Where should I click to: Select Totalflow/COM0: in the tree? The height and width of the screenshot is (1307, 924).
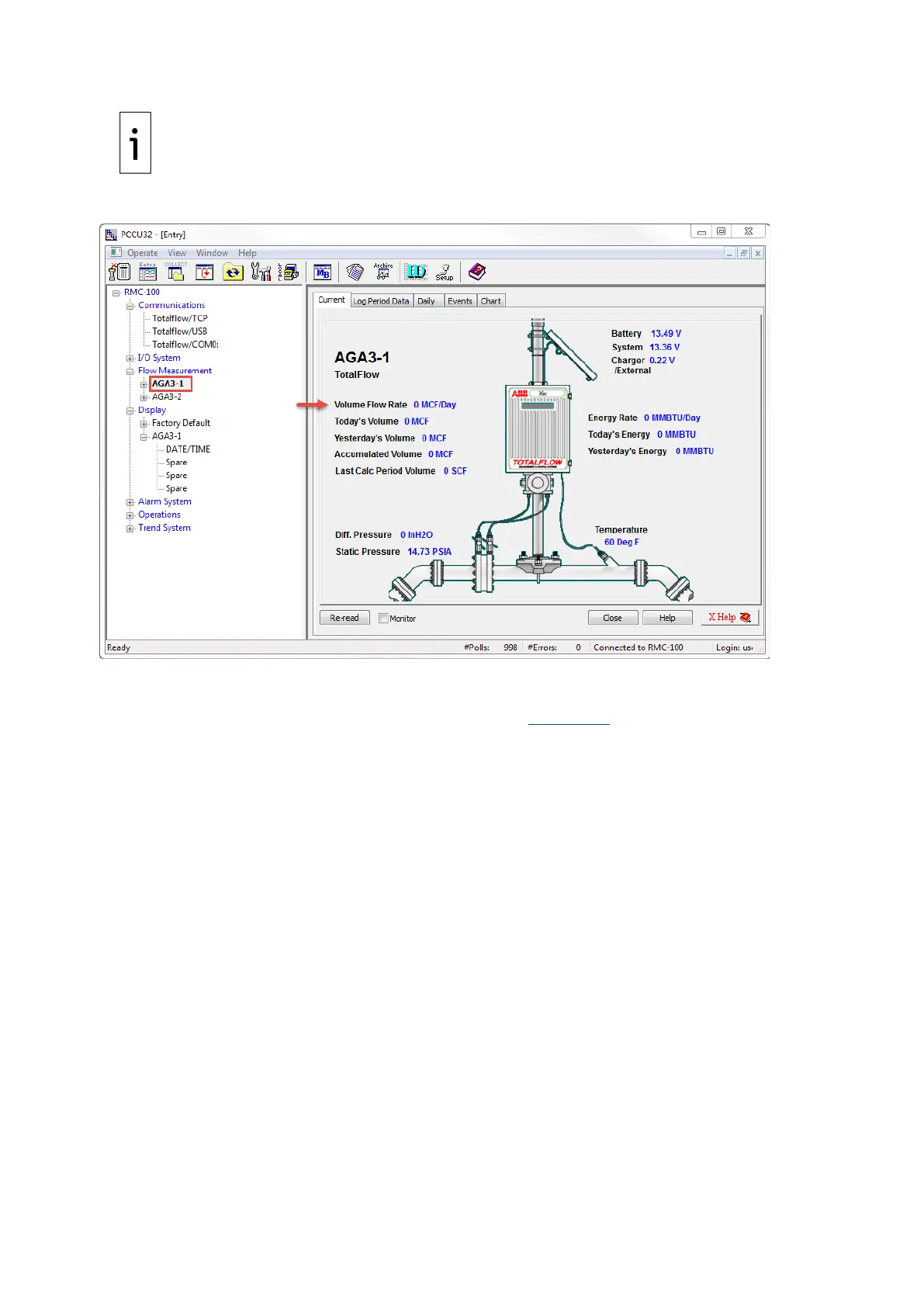[185, 345]
